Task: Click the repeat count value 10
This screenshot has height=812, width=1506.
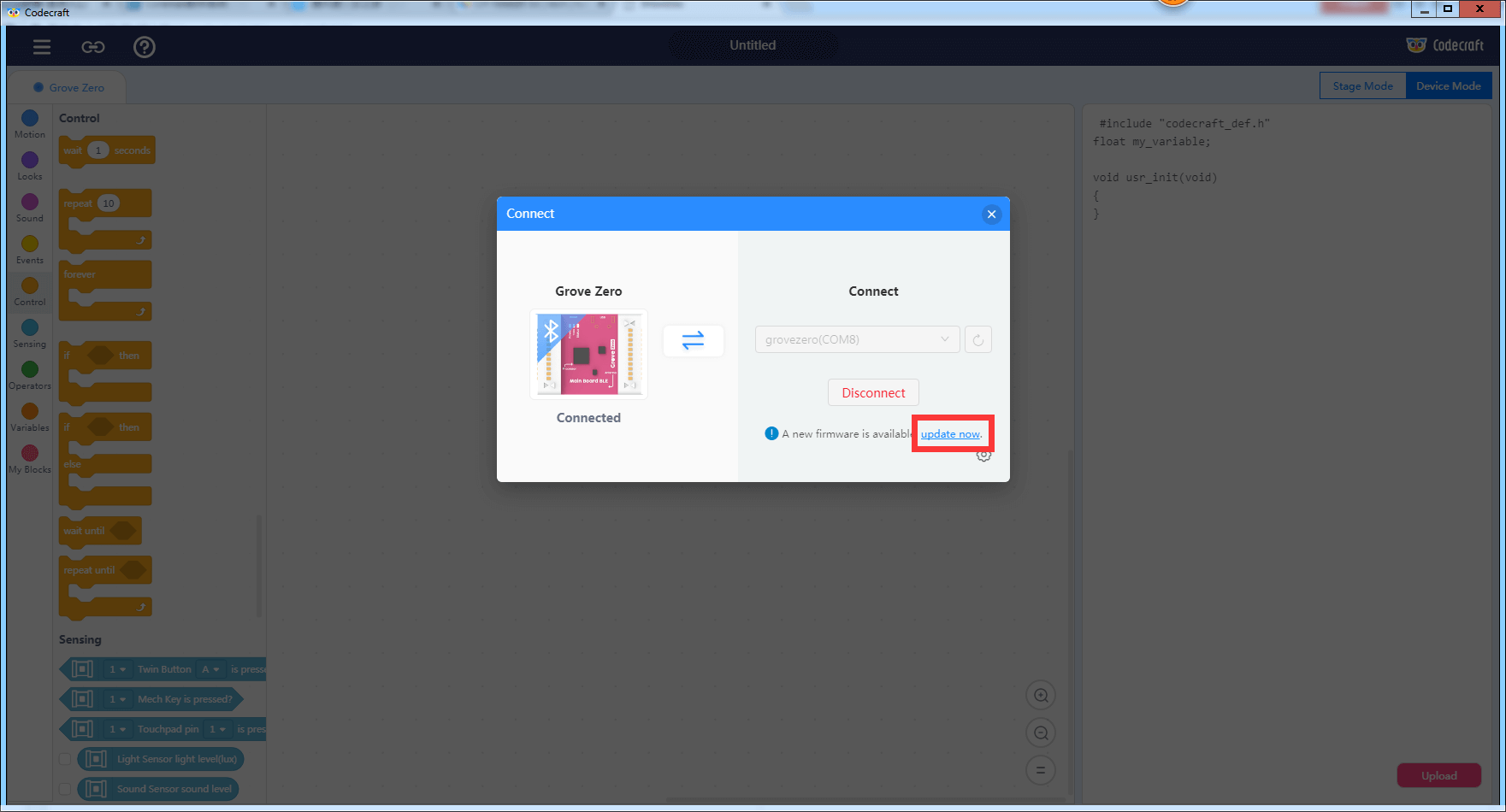Action: pos(109,203)
